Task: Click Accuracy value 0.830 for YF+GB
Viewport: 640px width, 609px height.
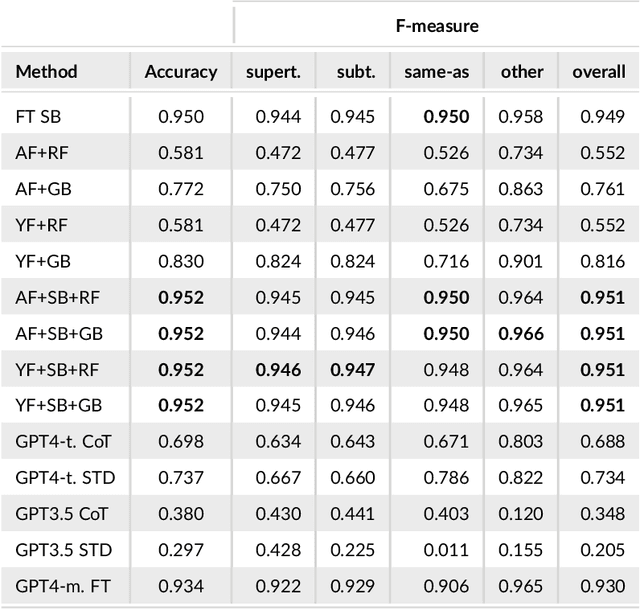Action: tap(181, 261)
